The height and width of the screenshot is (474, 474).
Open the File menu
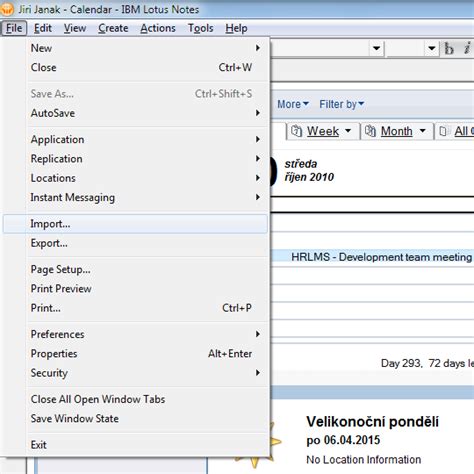pos(14,28)
